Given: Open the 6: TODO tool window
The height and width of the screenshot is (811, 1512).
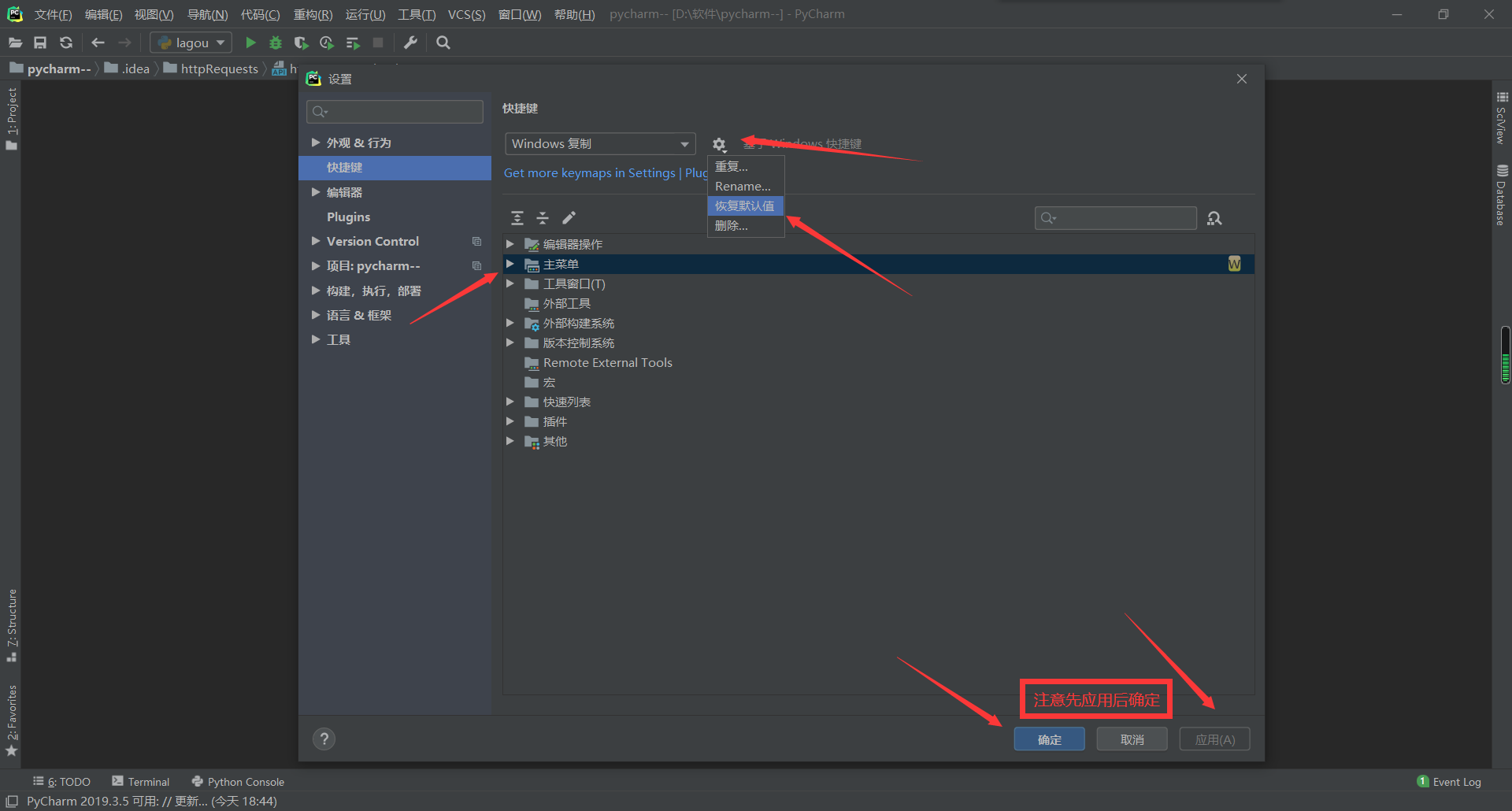Looking at the screenshot, I should 61,782.
